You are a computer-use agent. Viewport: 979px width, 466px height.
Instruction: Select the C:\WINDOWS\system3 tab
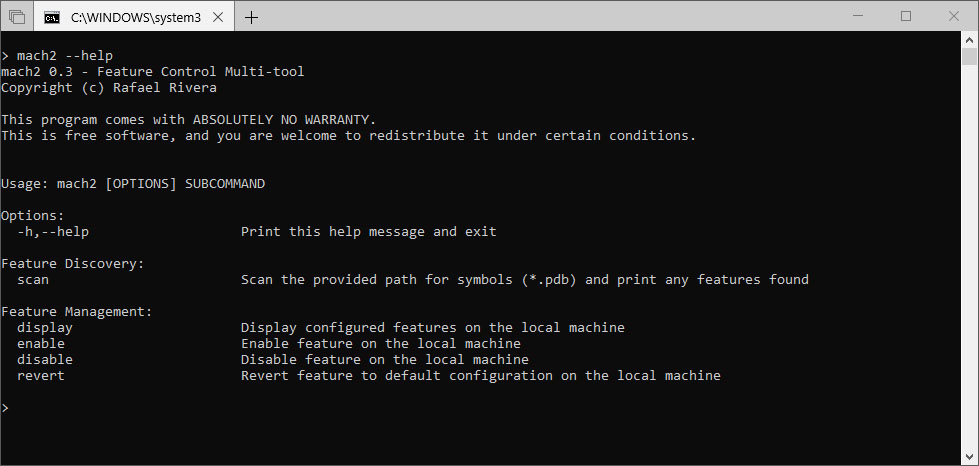pyautogui.click(x=134, y=17)
